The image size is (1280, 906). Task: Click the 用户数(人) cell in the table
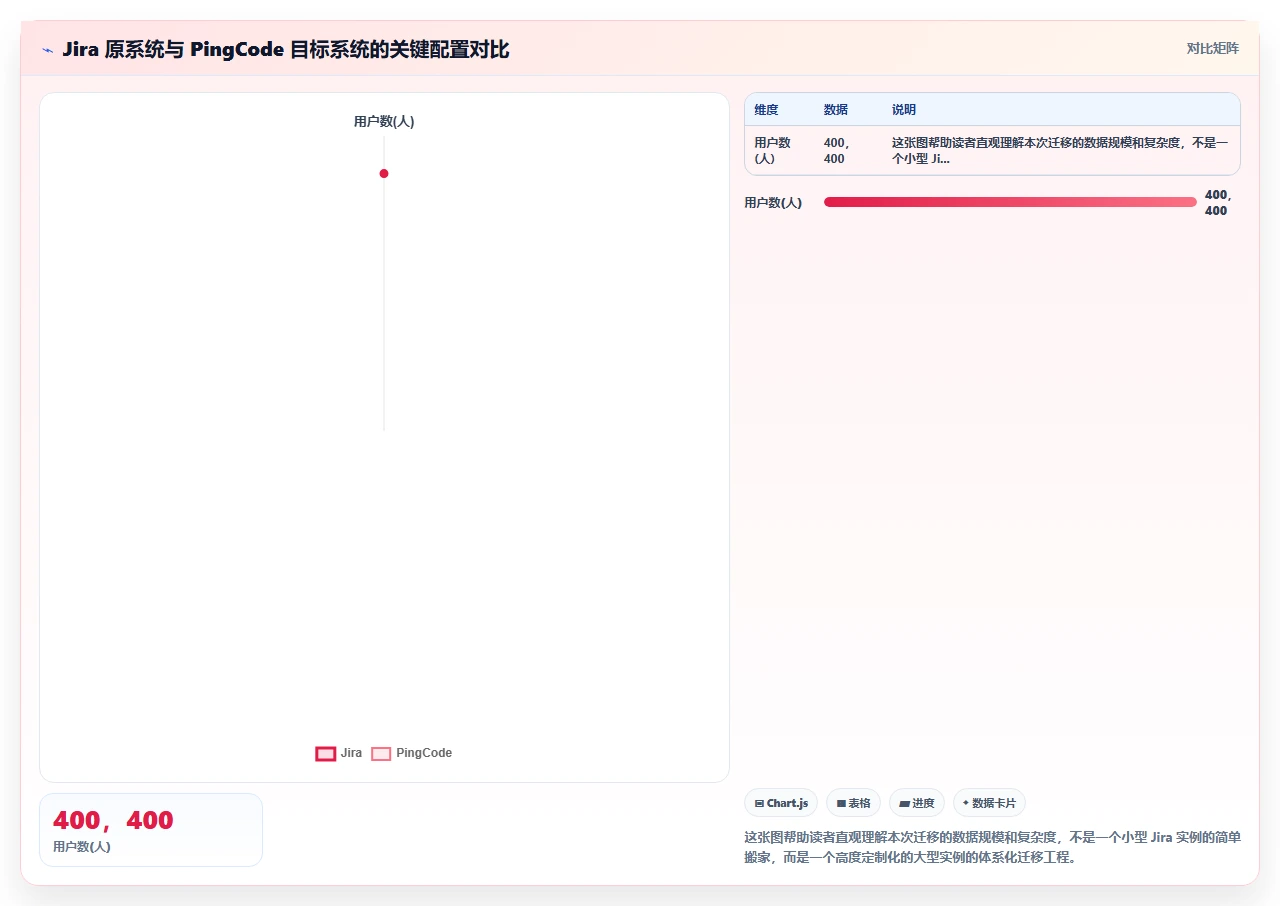click(x=772, y=151)
